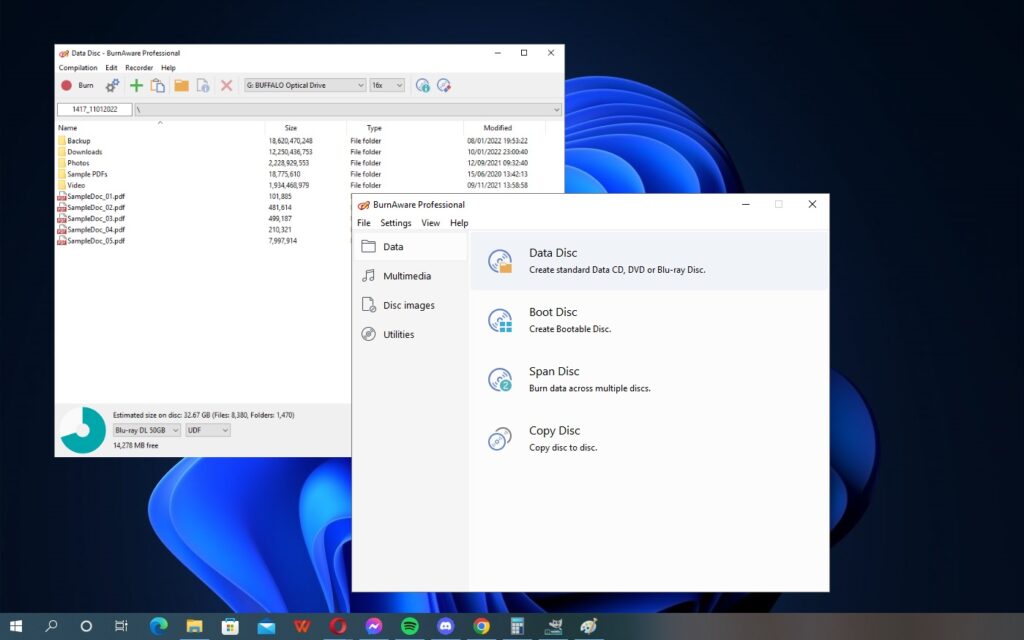Open File menu in BurnAware Professional window

(364, 223)
